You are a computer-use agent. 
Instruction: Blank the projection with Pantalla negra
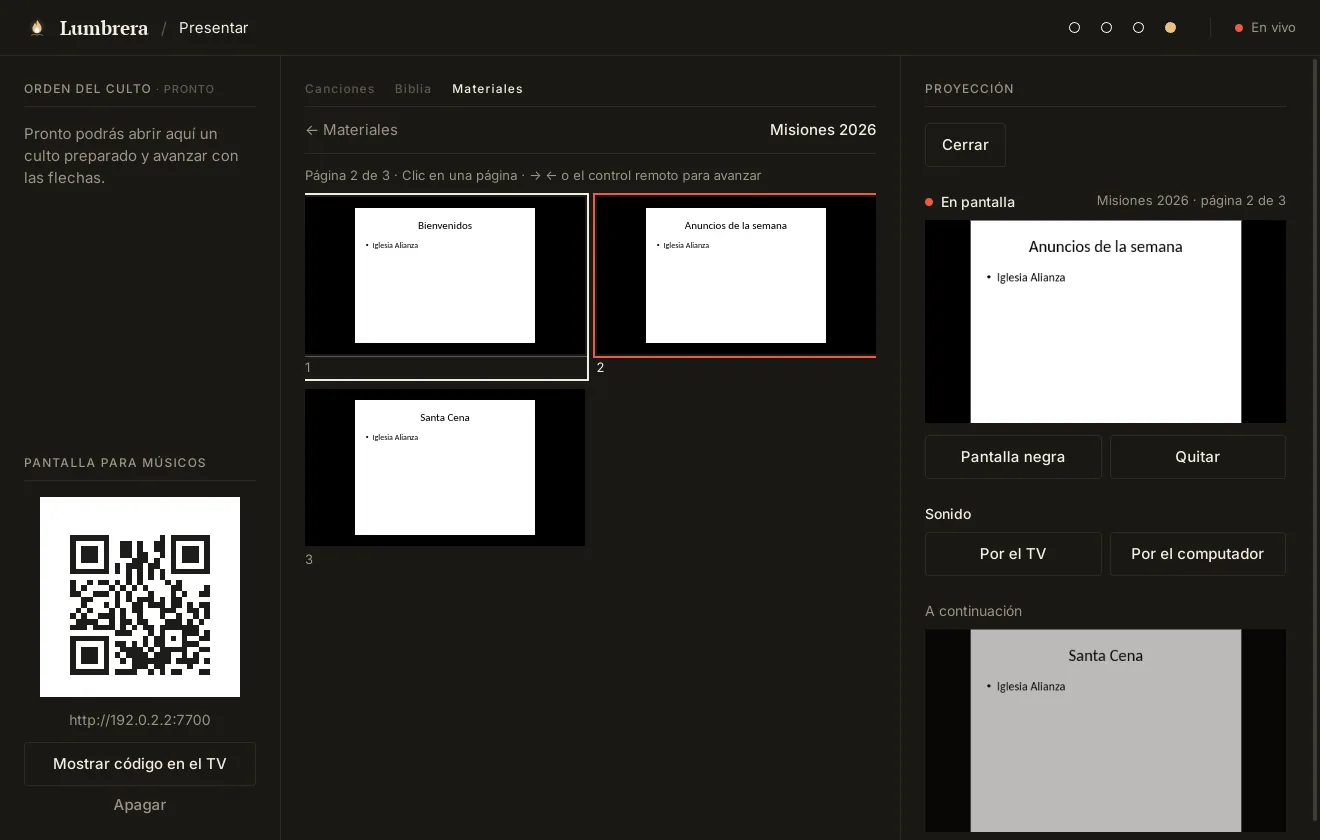coord(1013,457)
